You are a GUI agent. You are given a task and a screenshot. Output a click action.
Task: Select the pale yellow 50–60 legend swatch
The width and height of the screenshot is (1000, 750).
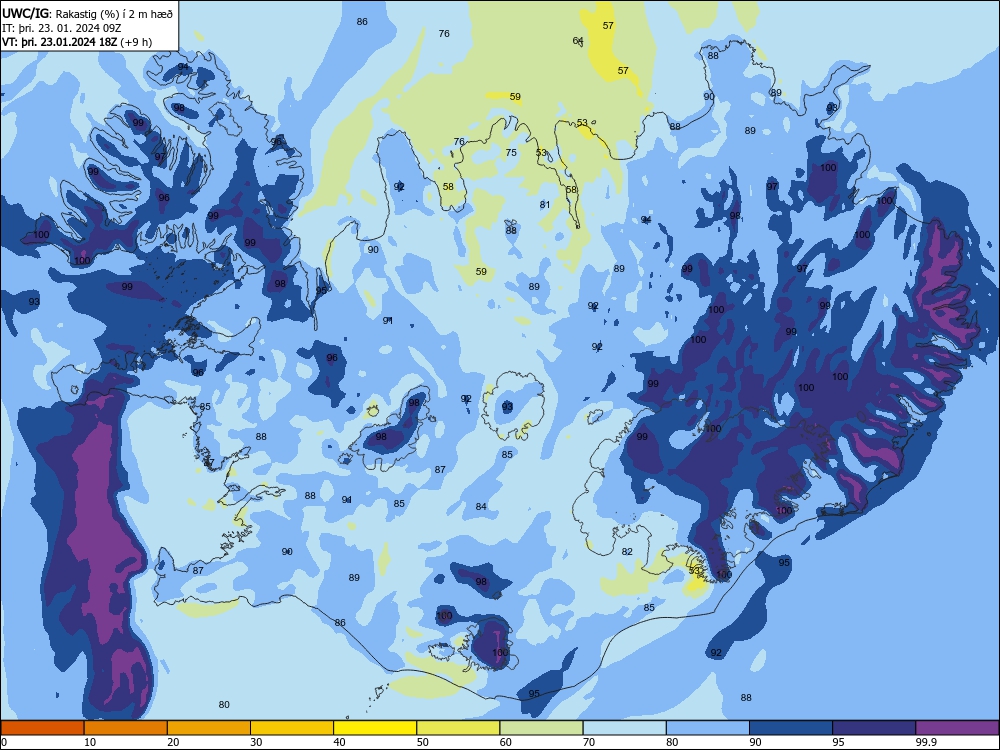pos(458,728)
